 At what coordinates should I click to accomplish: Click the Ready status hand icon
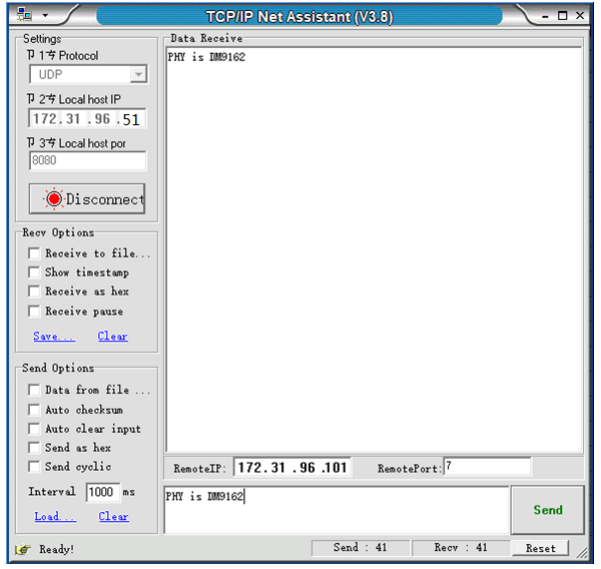click(x=23, y=549)
